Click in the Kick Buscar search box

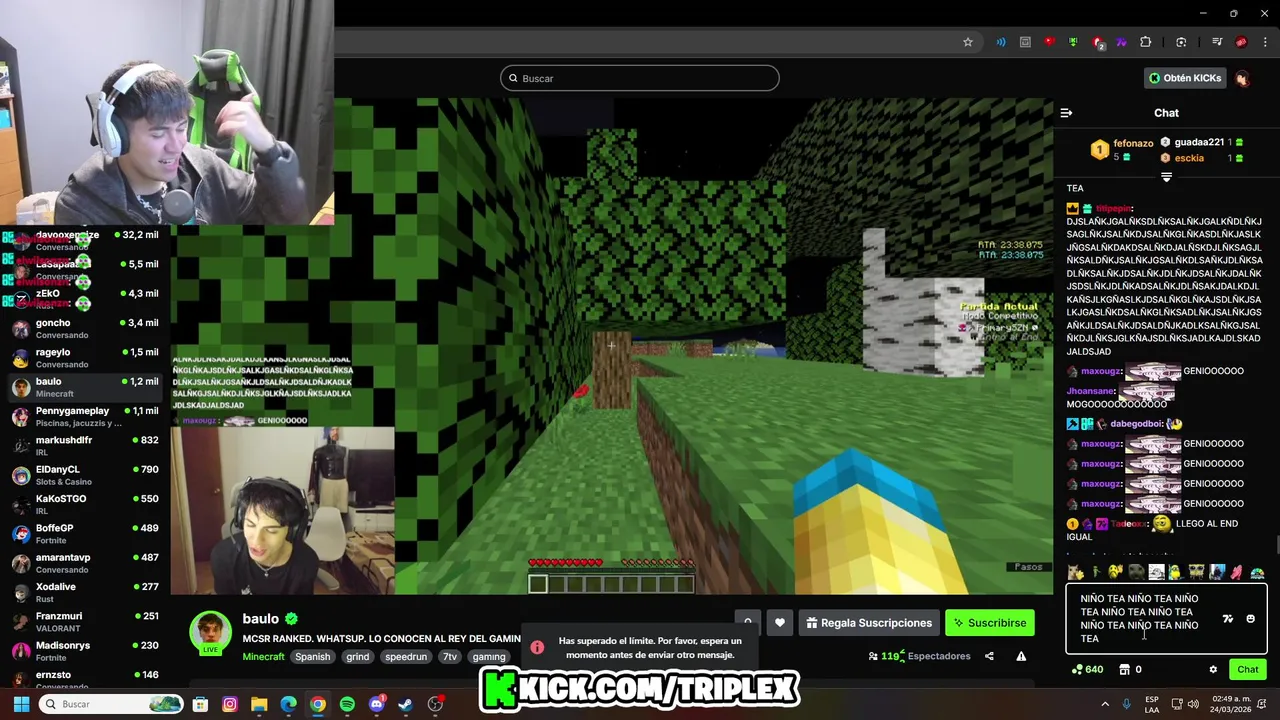[x=640, y=78]
